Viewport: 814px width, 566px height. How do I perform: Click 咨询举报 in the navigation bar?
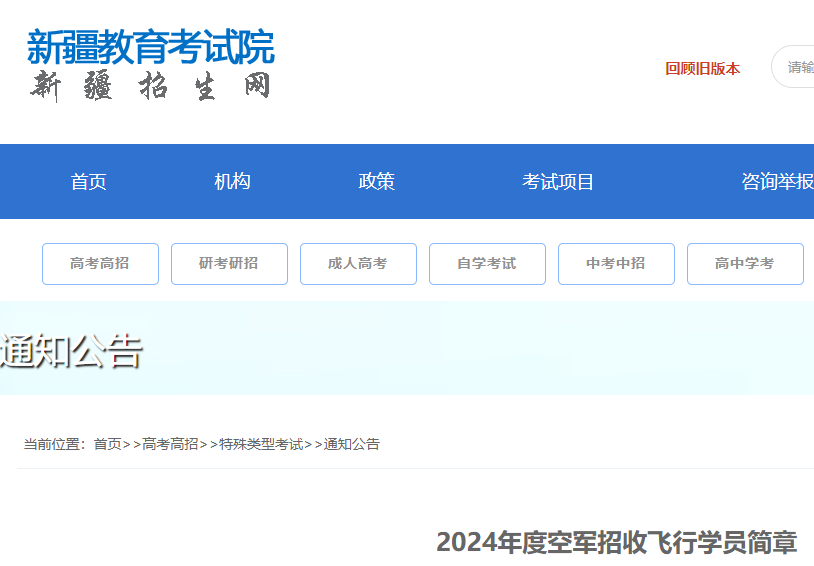(x=777, y=182)
